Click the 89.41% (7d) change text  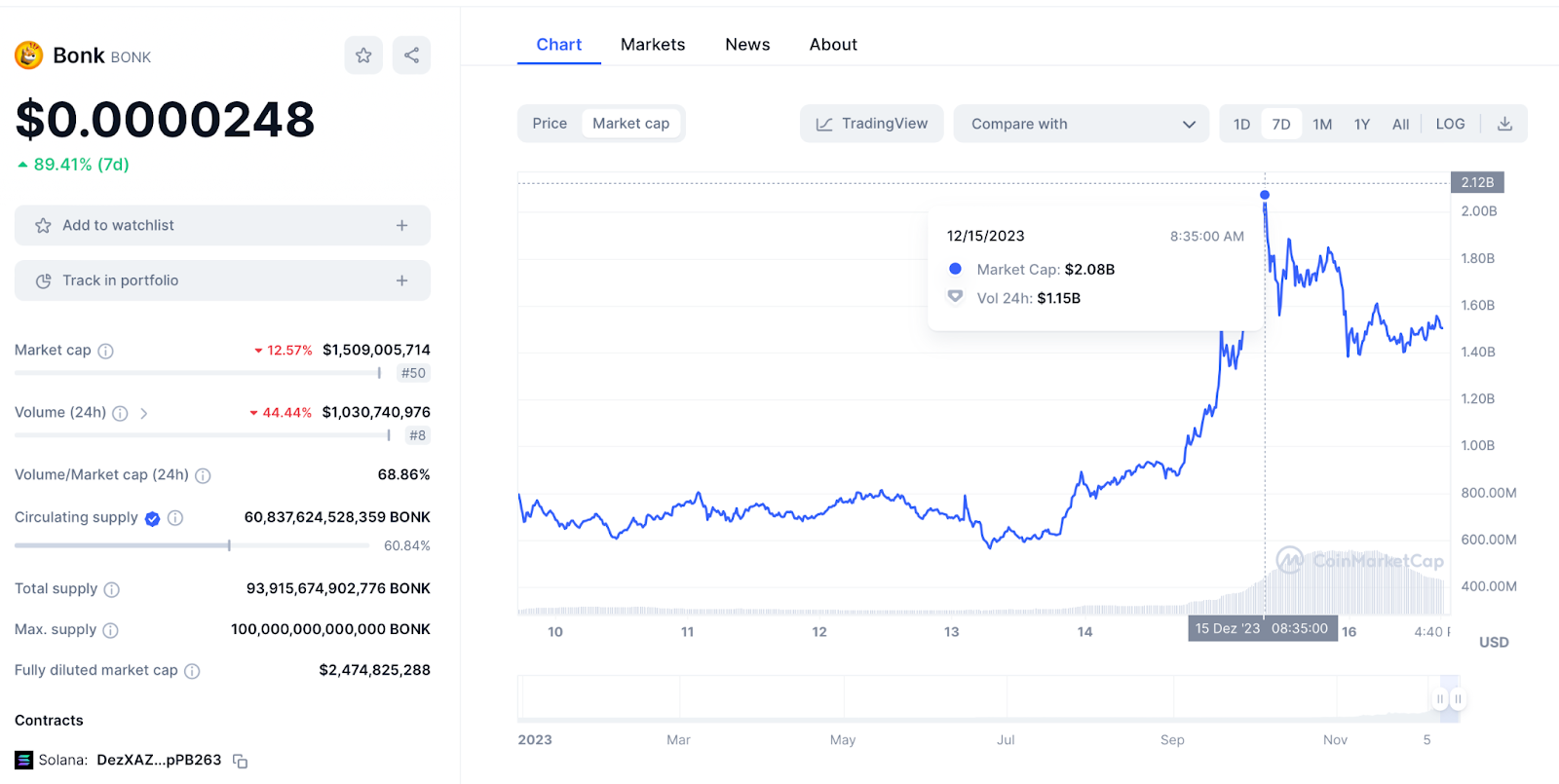tap(81, 165)
